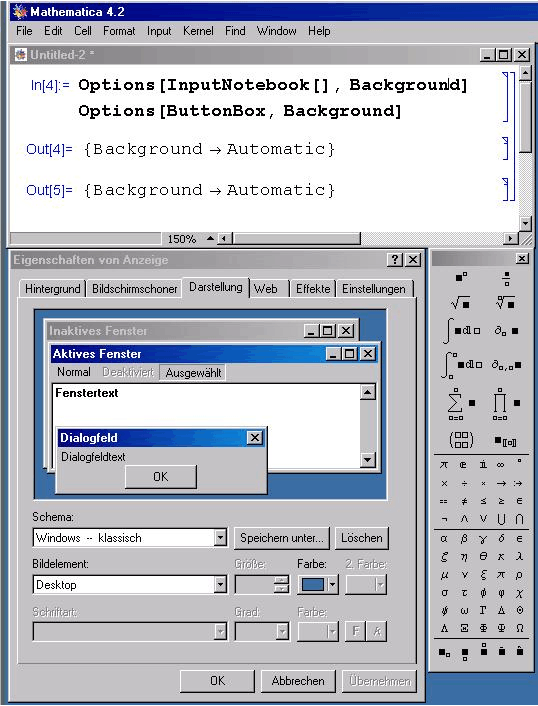
Task: Insert the imaginary unit i symbol
Action: pos(483,464)
